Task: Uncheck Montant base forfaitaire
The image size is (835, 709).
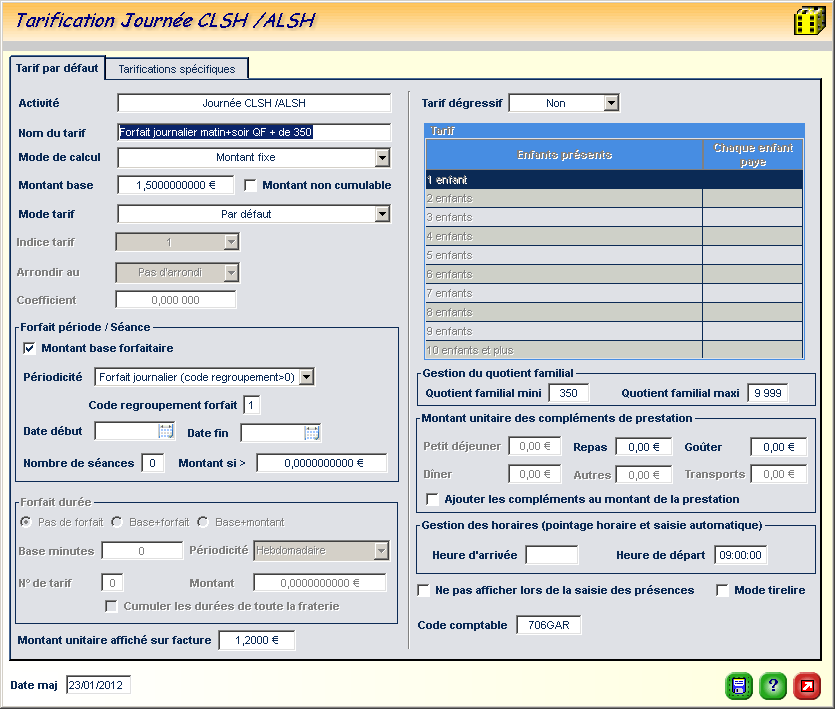Action: pyautogui.click(x=29, y=348)
